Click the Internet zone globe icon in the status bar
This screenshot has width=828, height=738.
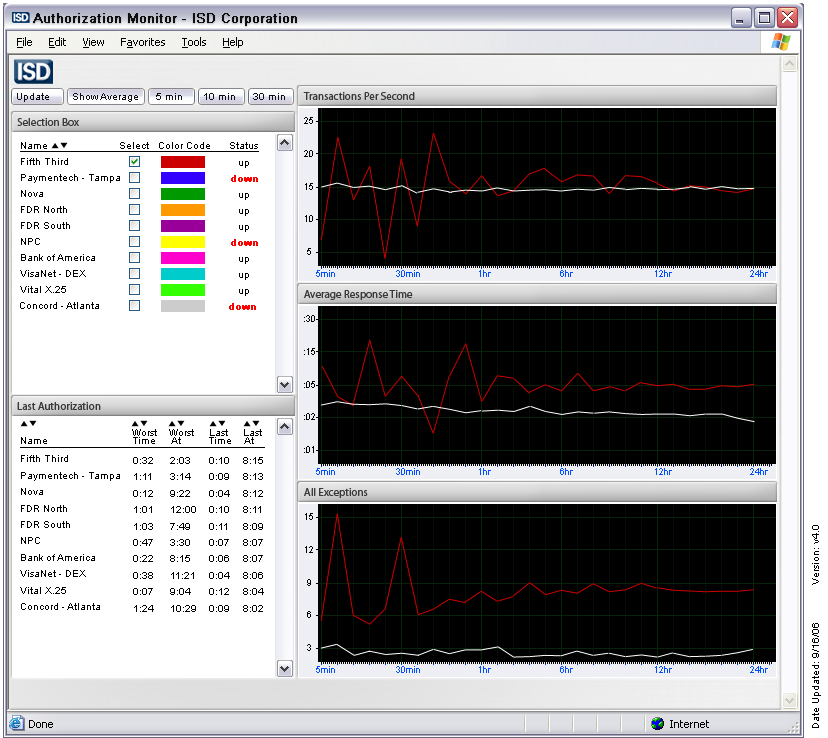point(657,724)
